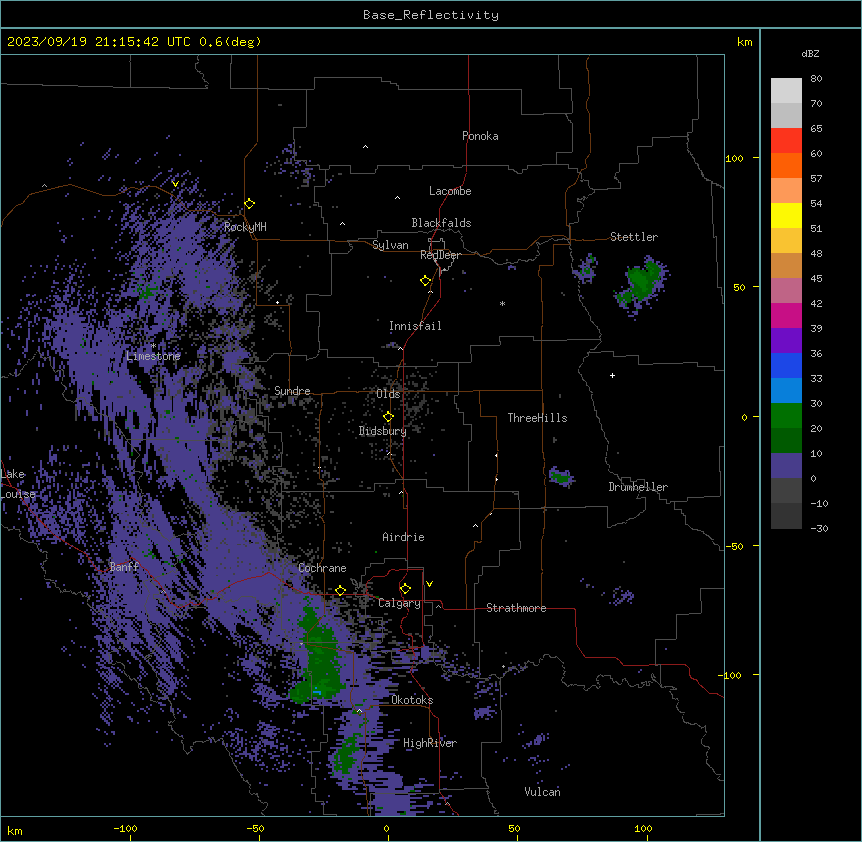The width and height of the screenshot is (862, 842).
Task: Select the Strathmore label
Action: coord(516,608)
